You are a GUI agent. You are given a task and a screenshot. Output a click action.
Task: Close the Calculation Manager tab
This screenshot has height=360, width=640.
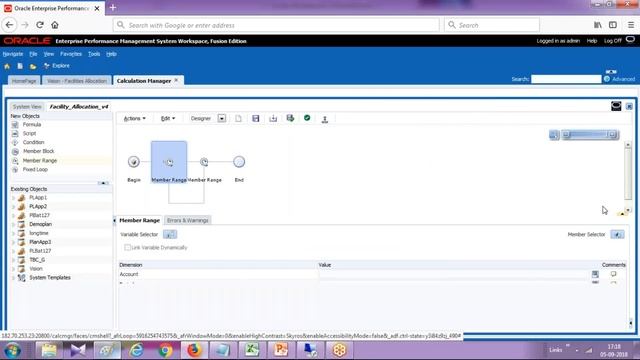point(176,80)
